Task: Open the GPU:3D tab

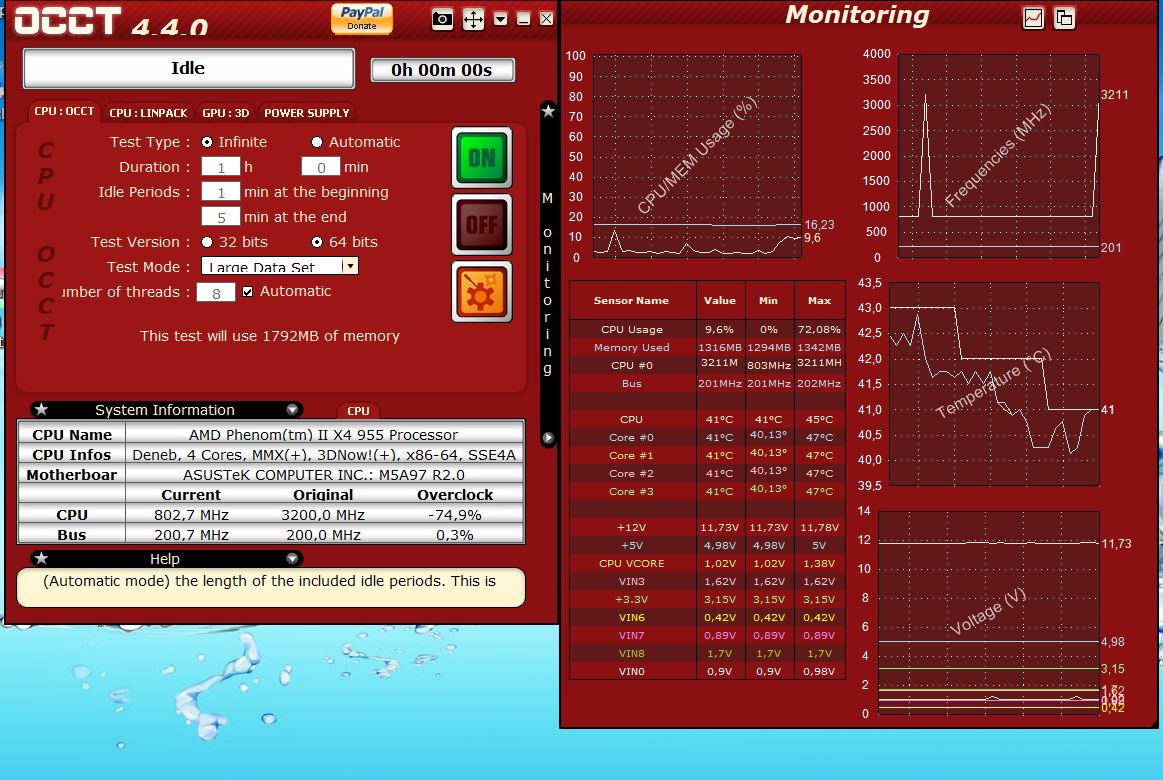Action: pyautogui.click(x=225, y=113)
